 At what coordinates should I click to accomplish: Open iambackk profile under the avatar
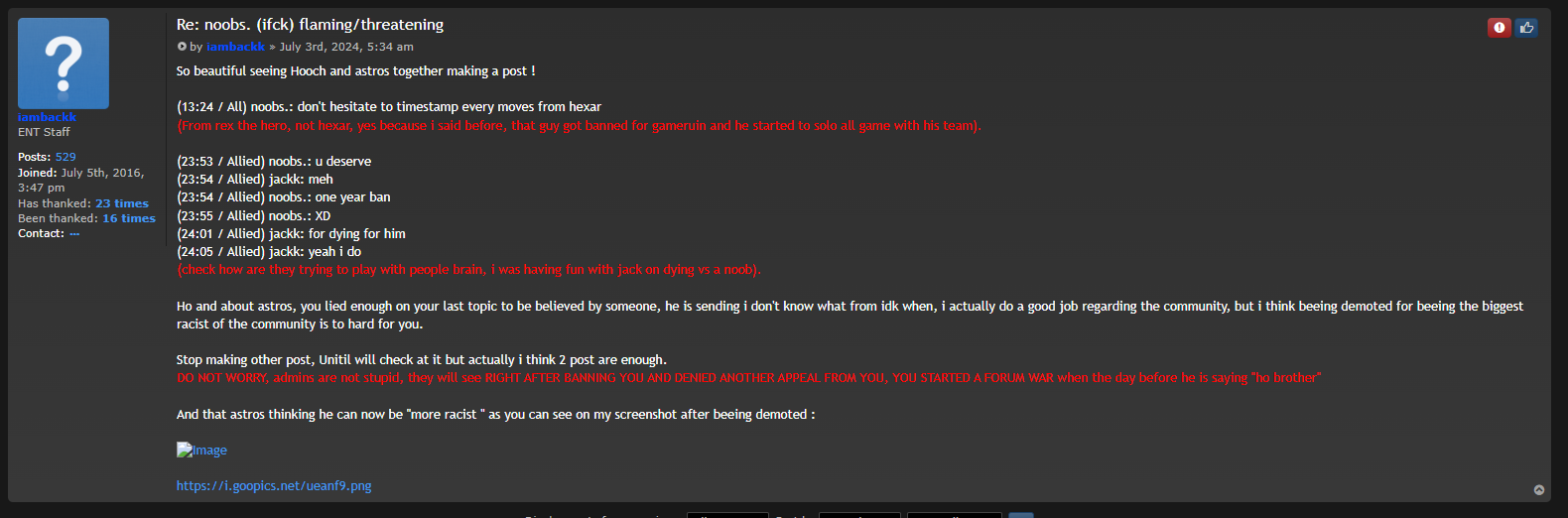[x=47, y=117]
